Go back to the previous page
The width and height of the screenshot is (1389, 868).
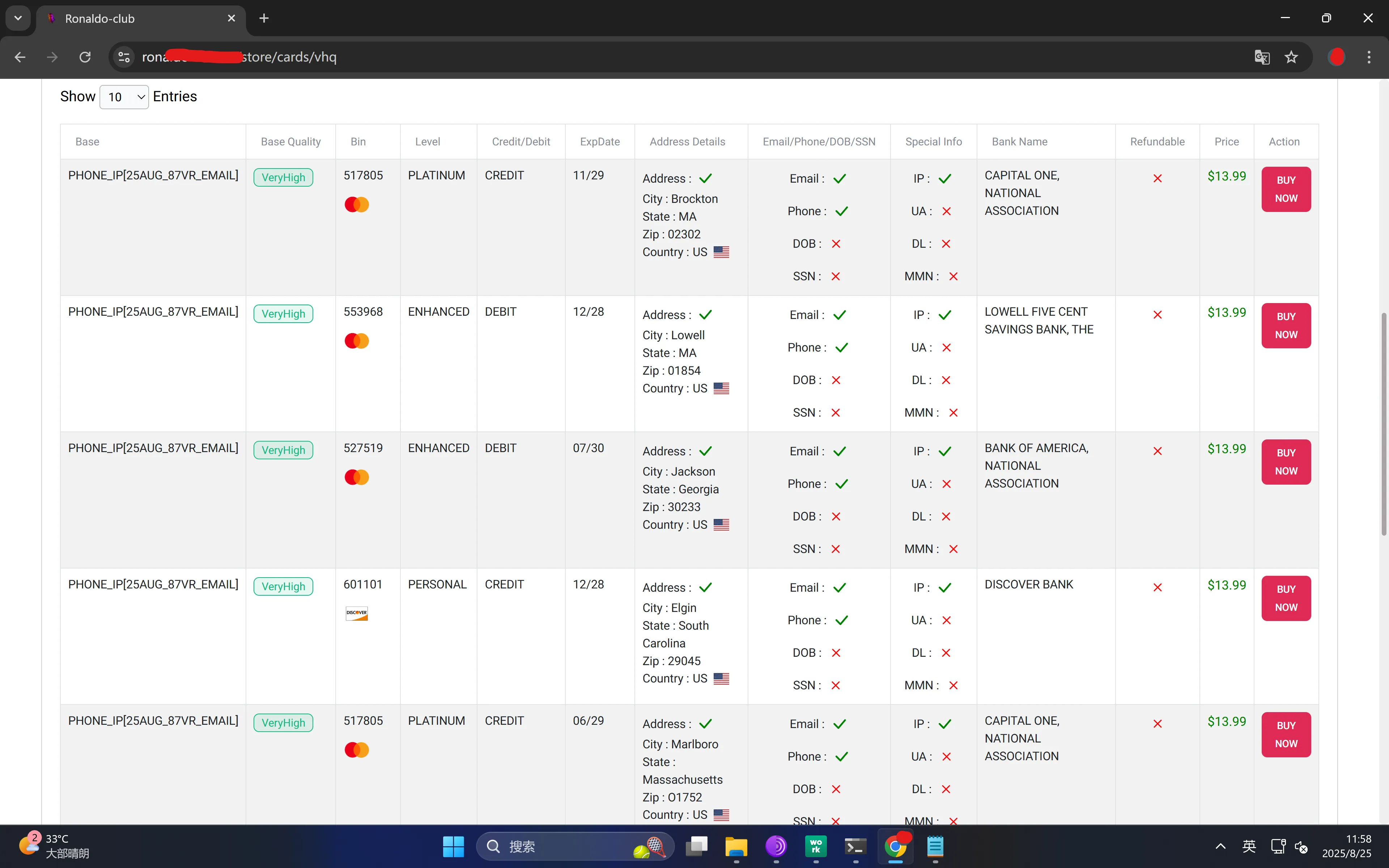point(20,57)
